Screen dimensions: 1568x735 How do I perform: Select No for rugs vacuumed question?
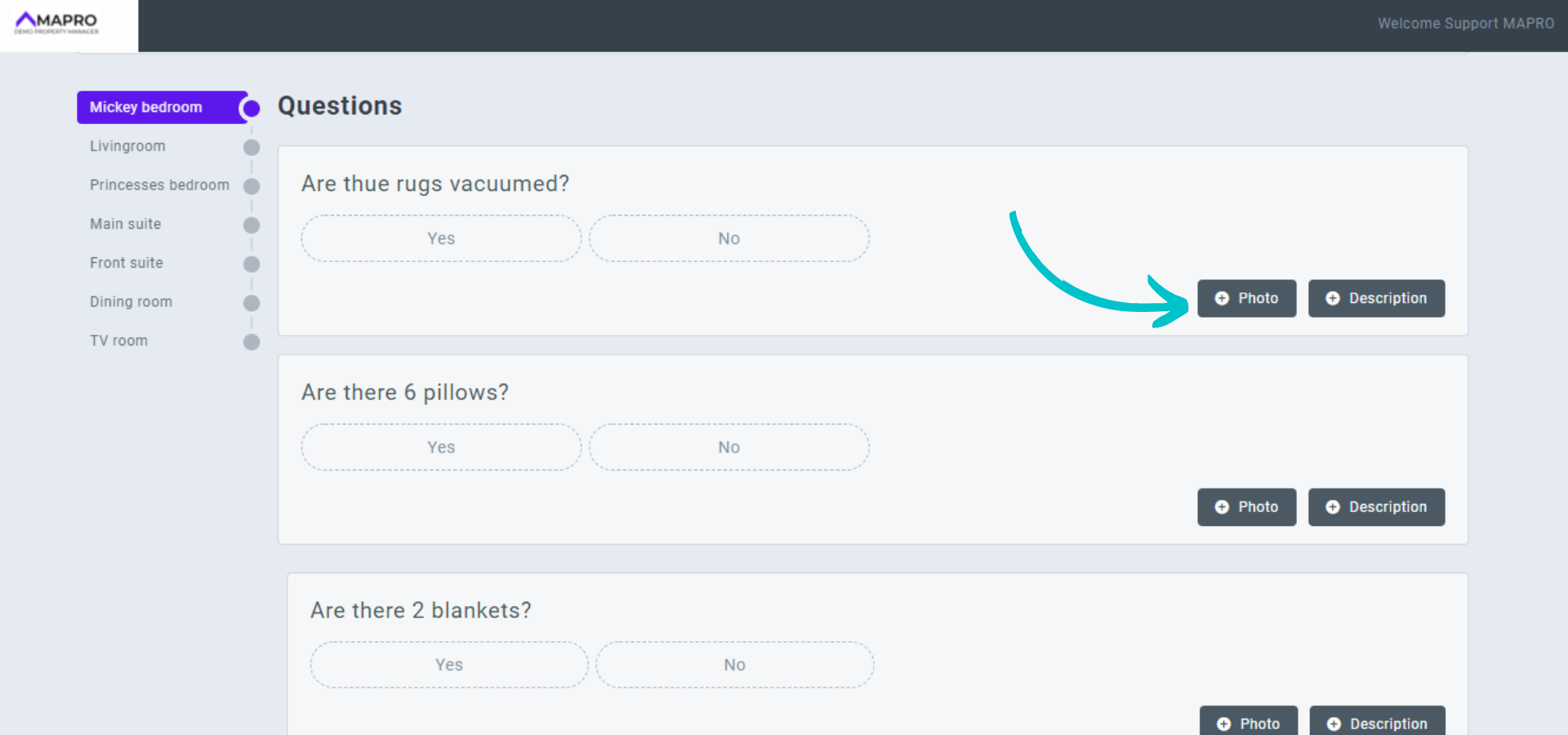[728, 238]
